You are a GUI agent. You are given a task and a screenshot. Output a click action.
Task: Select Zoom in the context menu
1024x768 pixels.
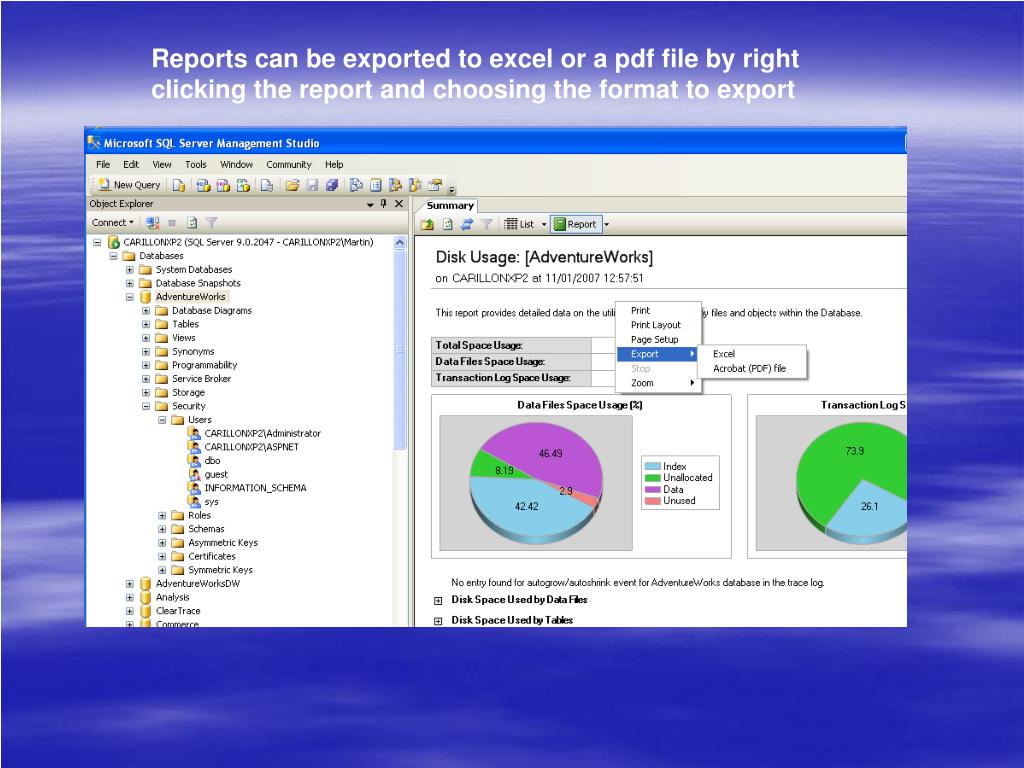658,383
